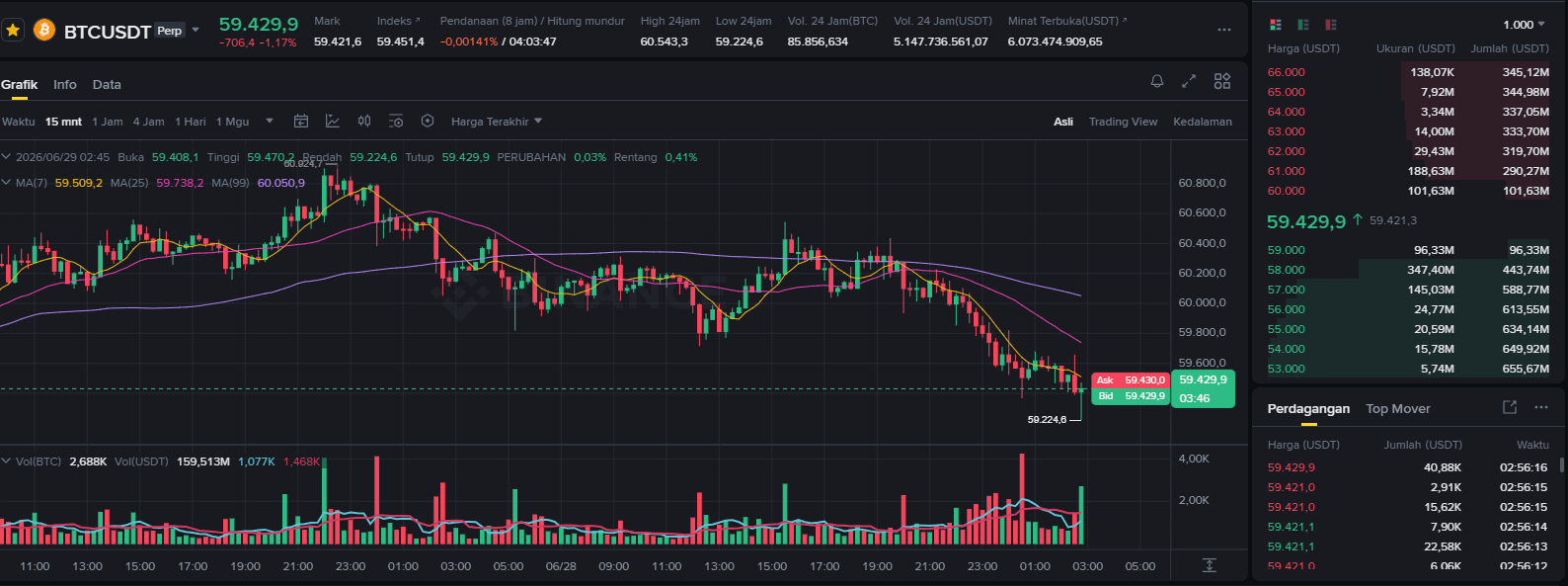Switch chart to Kedalaman view
Screen dimensions: 1568x586
[1203, 122]
